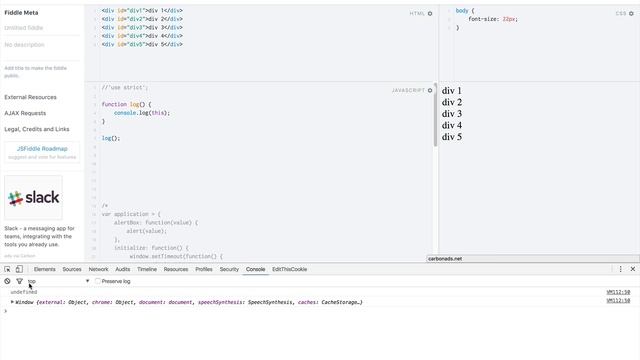Viewport: 640px width, 360px height.
Task: Open first VM112:50 source link
Action: pos(618,292)
